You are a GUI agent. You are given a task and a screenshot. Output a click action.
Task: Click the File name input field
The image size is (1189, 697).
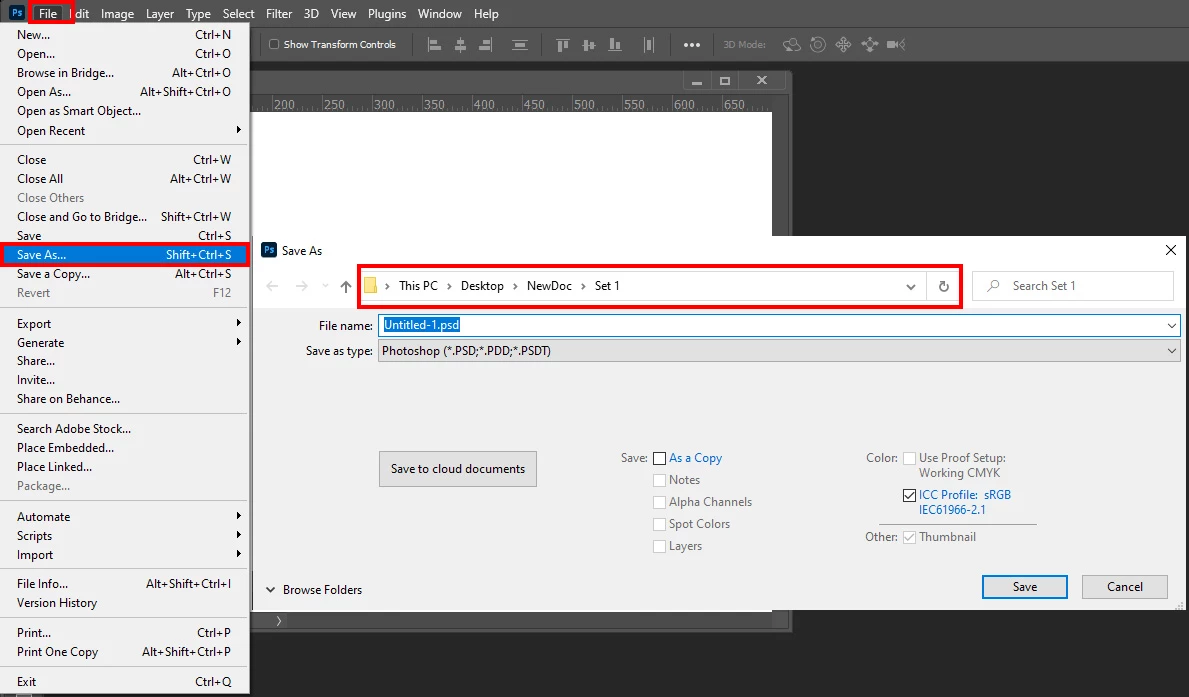[779, 325]
